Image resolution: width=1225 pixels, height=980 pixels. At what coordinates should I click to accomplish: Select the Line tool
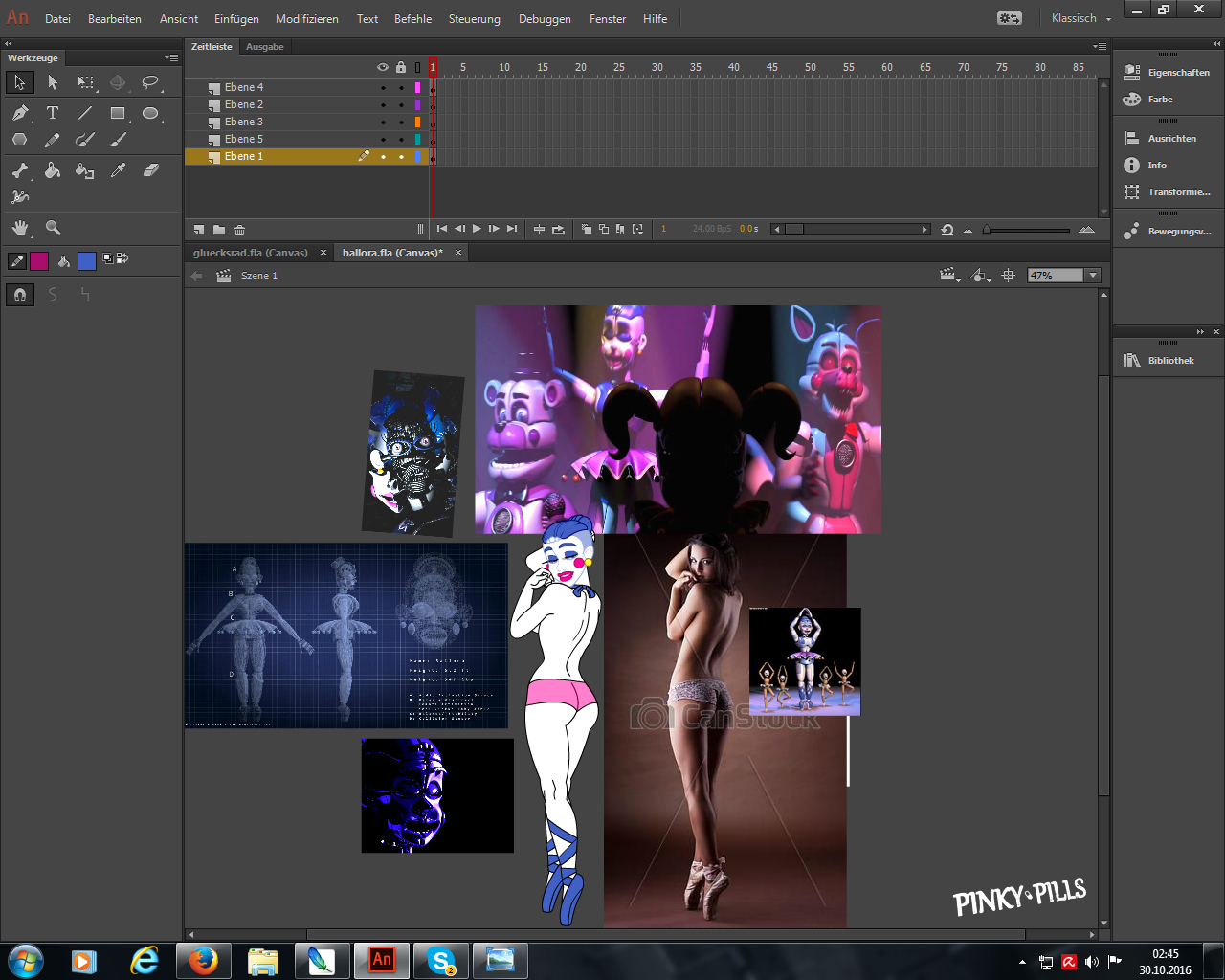coord(85,113)
